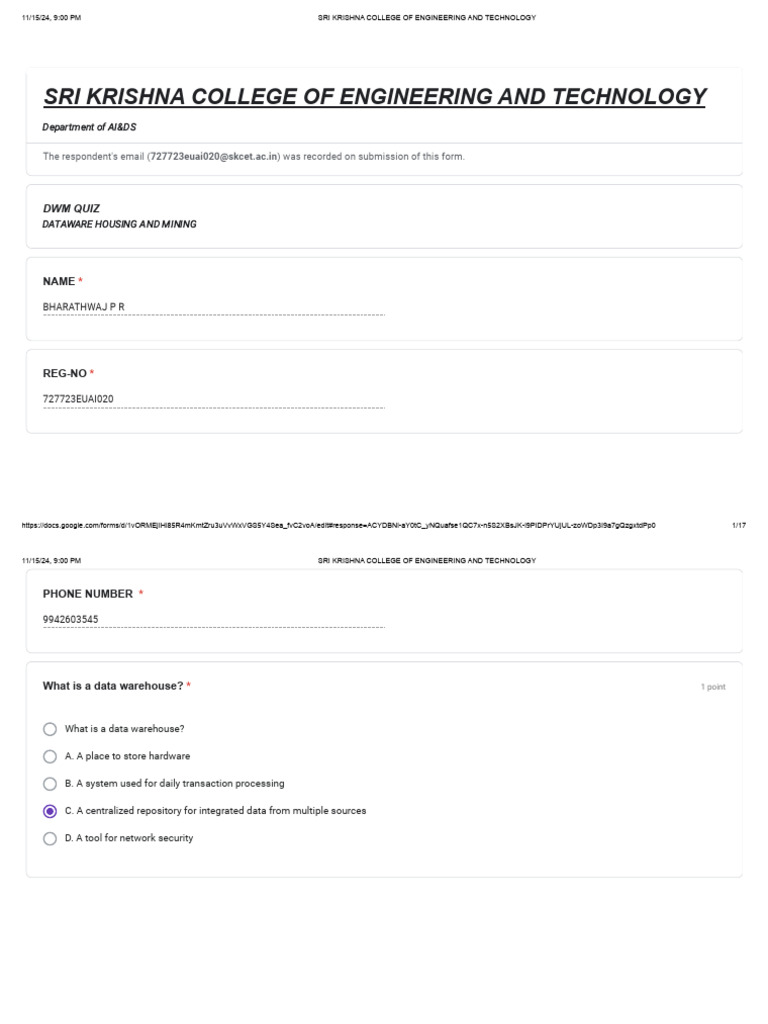Click the REG-NO field label
The height and width of the screenshot is (1024, 768).
[x=64, y=373]
